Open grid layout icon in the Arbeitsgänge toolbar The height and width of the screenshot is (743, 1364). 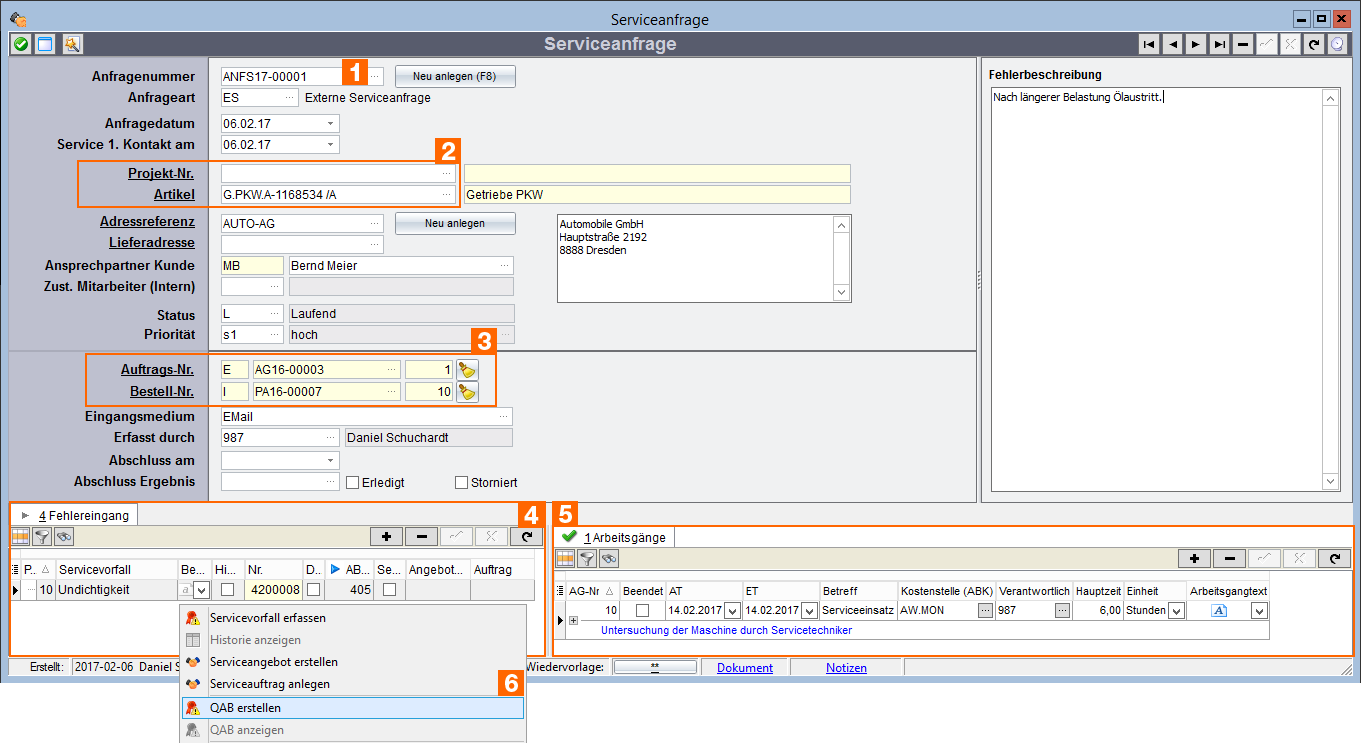(x=566, y=558)
